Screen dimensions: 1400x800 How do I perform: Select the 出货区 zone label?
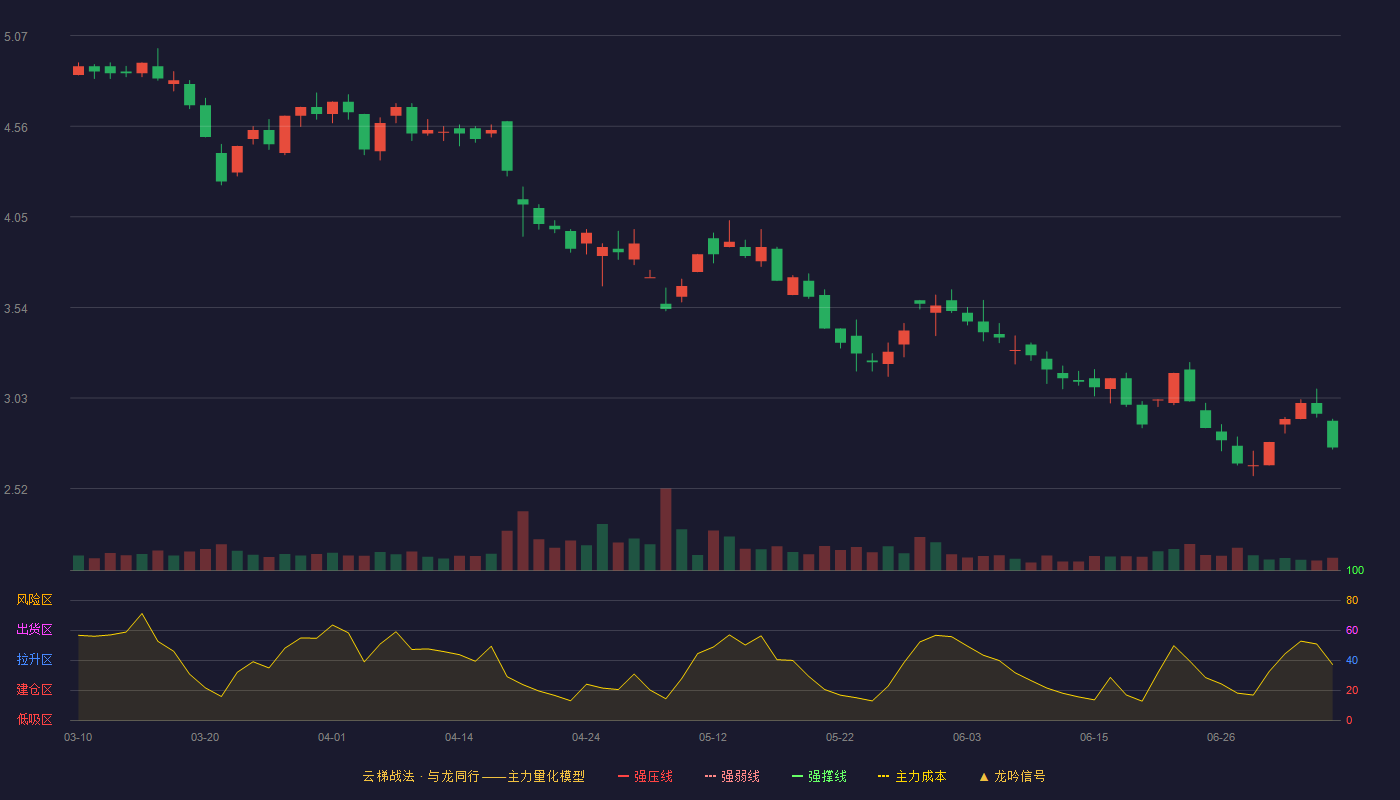point(34,630)
